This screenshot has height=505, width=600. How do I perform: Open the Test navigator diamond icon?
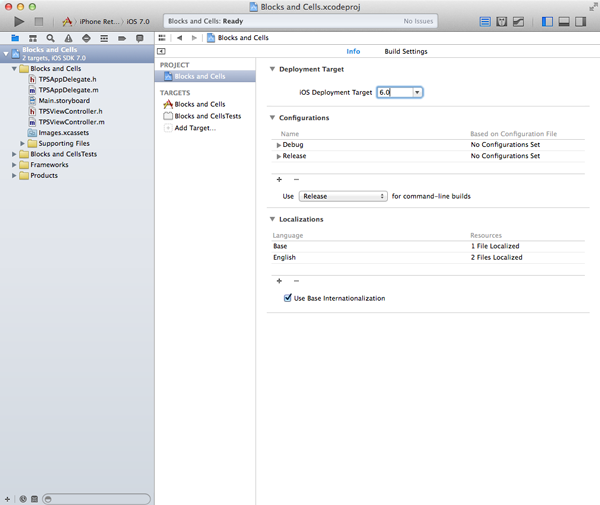pyautogui.click(x=86, y=38)
